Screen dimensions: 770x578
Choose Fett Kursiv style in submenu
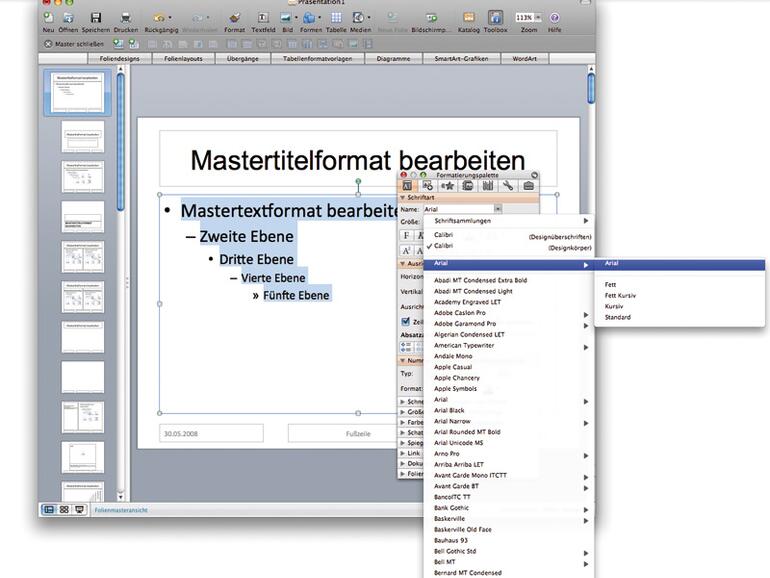pos(620,296)
